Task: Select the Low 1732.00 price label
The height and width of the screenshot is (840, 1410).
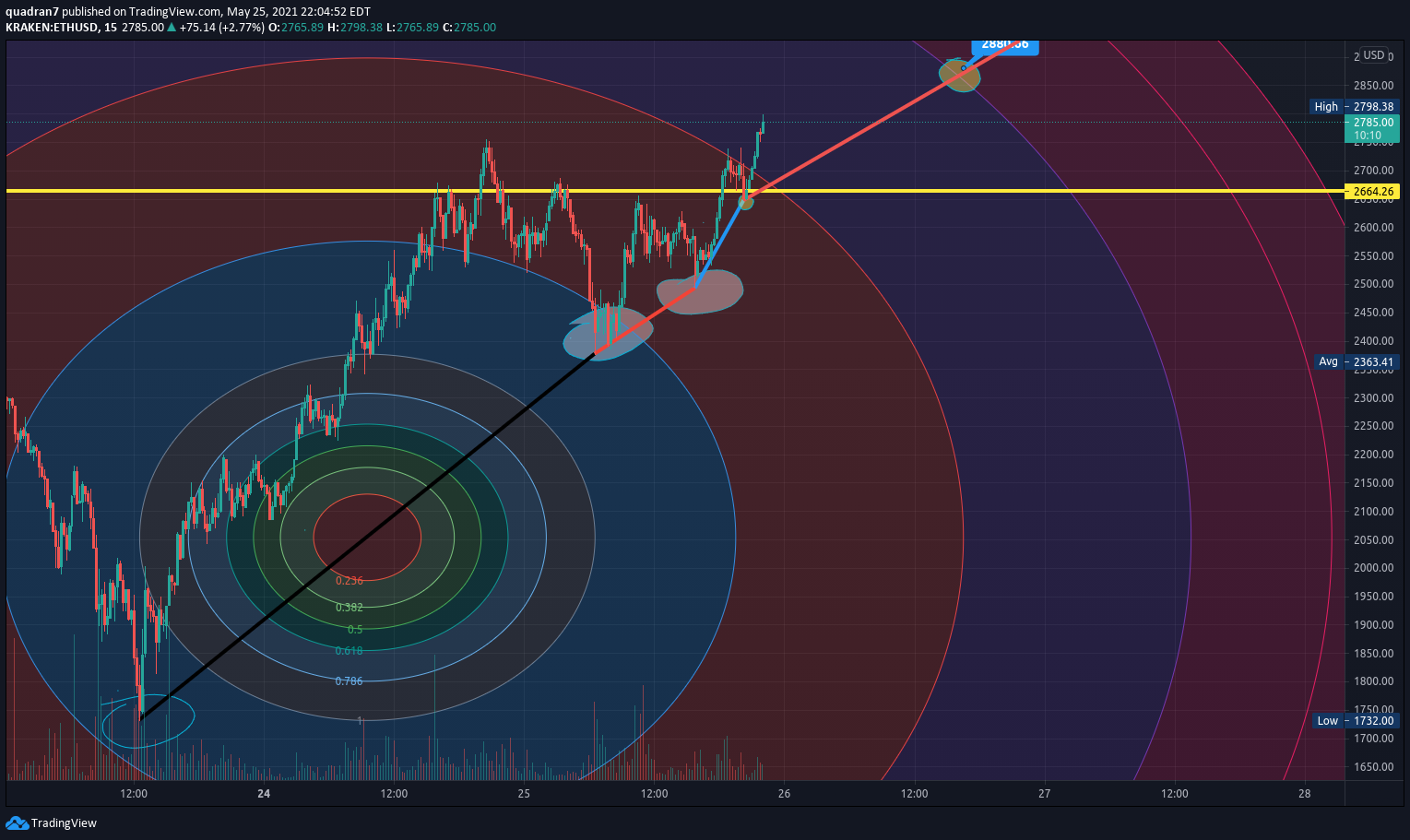Action: 1356,721
